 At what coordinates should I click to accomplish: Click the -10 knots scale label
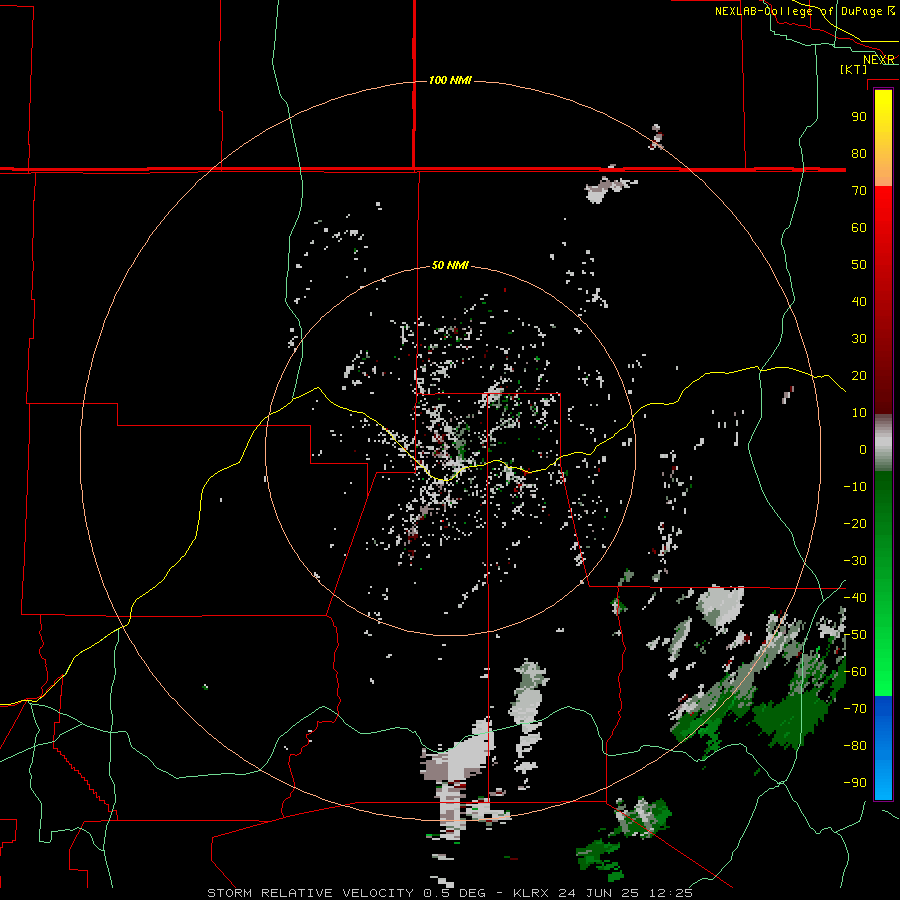(x=855, y=487)
